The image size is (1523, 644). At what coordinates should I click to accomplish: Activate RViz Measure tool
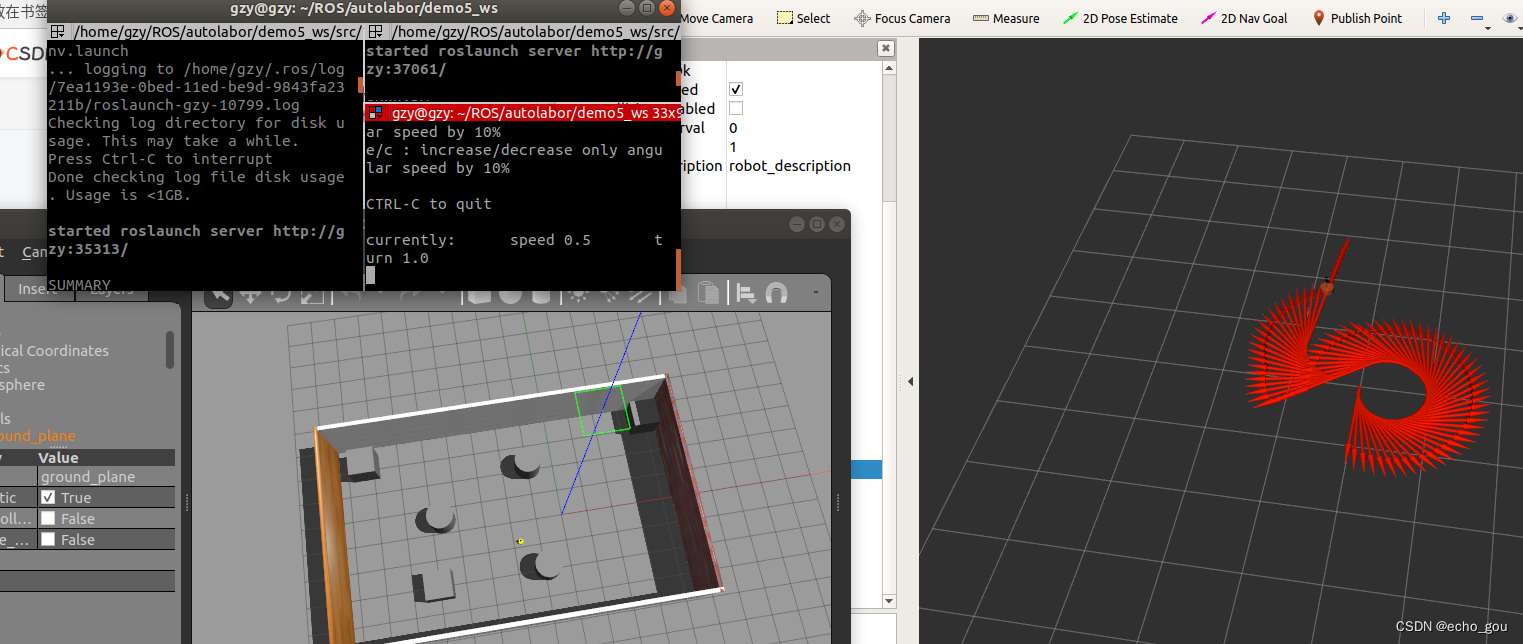1006,18
